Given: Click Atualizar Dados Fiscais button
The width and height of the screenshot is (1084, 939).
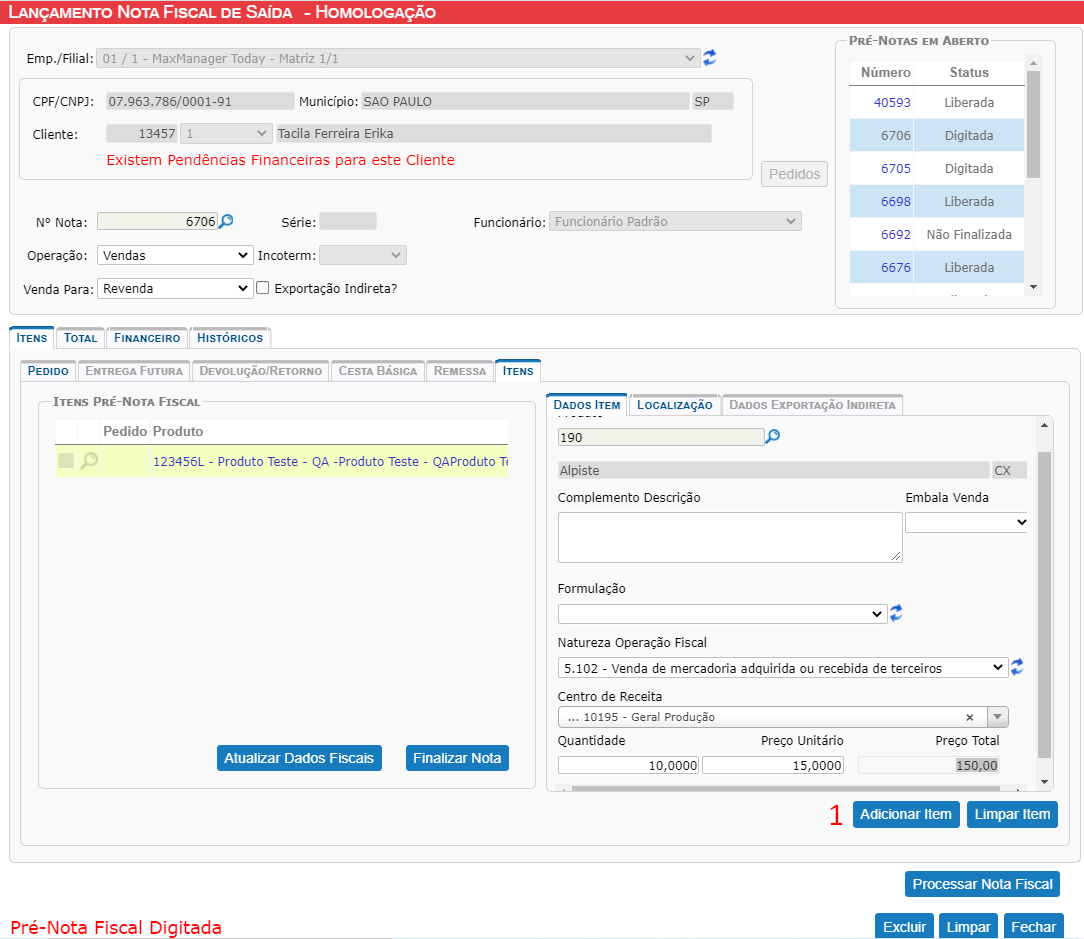Looking at the screenshot, I should pyautogui.click(x=299, y=758).
